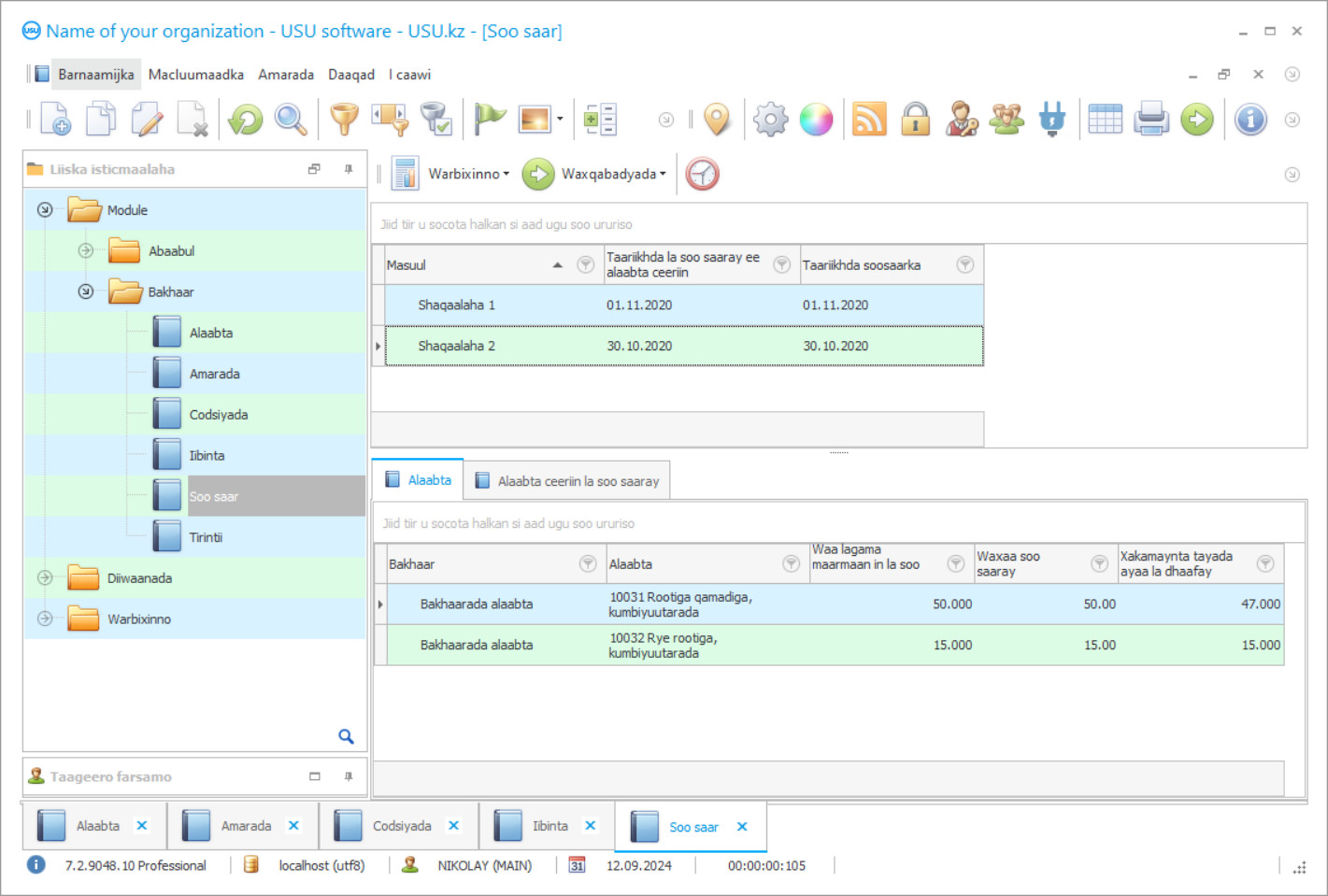Click the green Refresh arrow icon
The width and height of the screenshot is (1328, 896).
[246, 120]
